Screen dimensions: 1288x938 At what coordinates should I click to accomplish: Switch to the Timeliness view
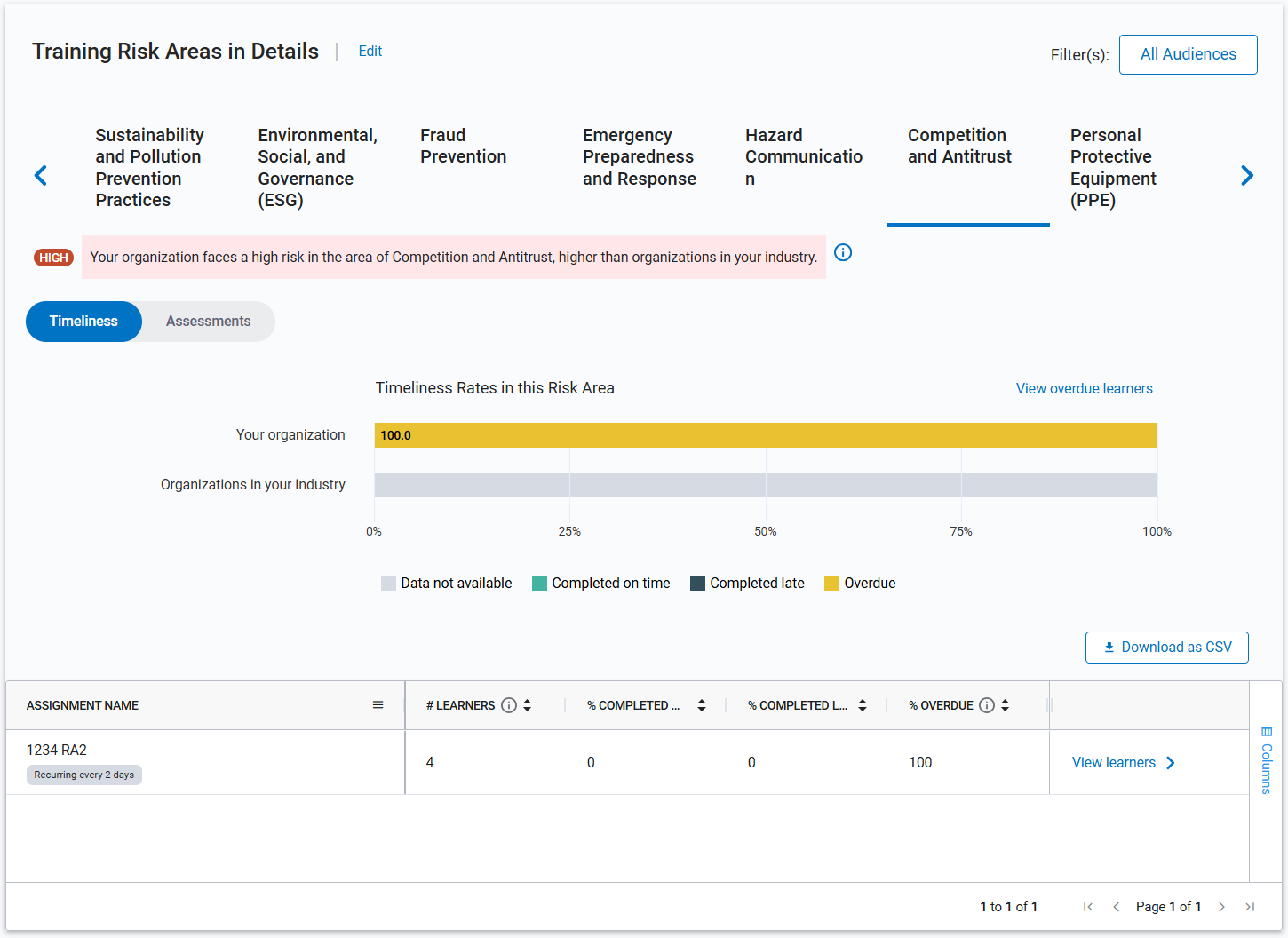tap(83, 322)
